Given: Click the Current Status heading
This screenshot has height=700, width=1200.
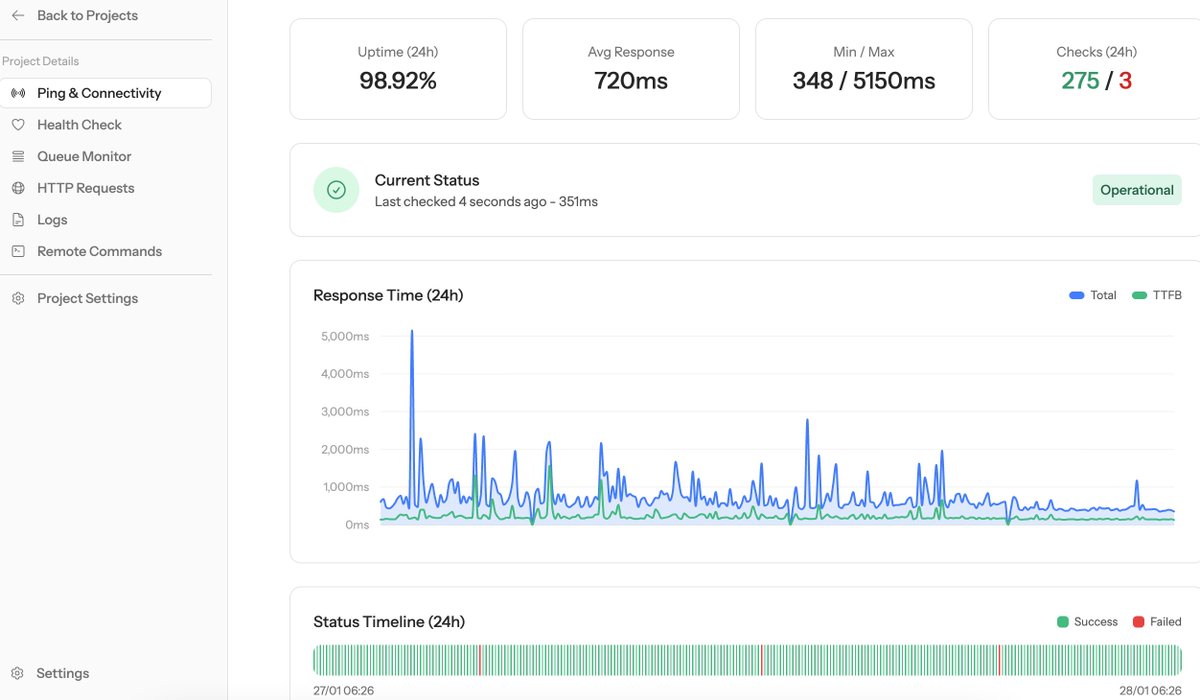Looking at the screenshot, I should click(427, 180).
